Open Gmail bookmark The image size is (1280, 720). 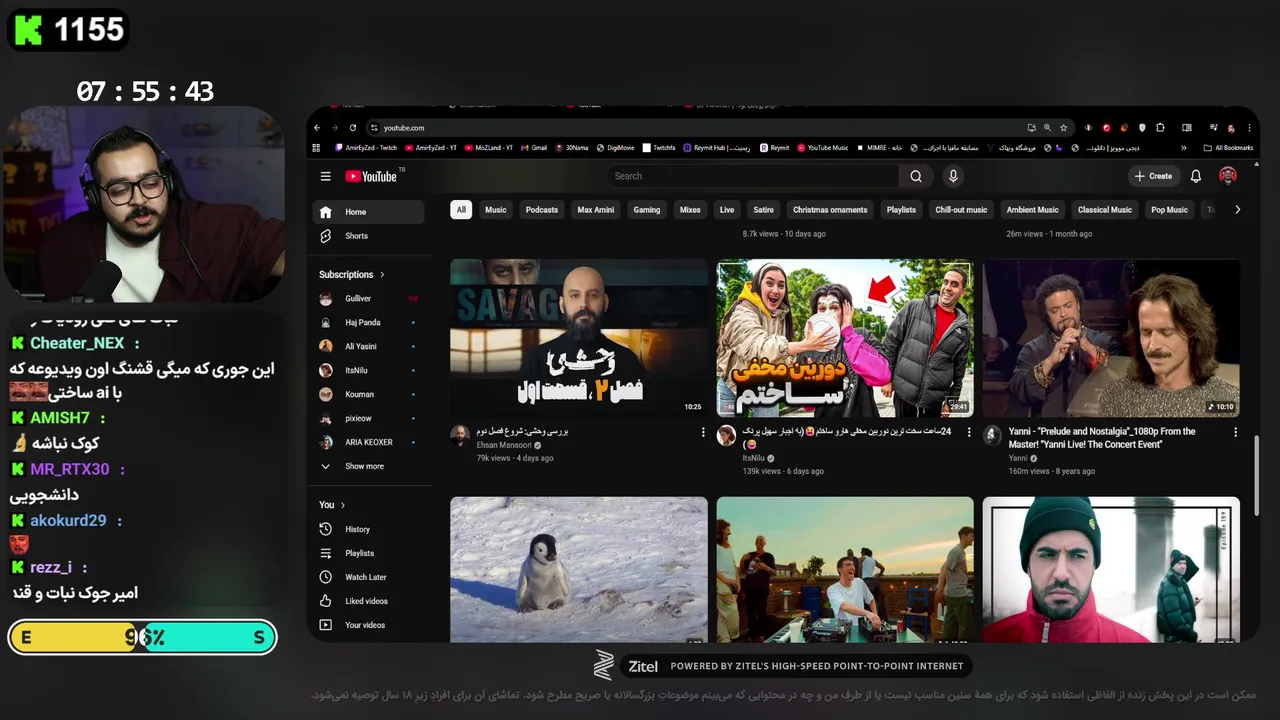pyautogui.click(x=534, y=148)
